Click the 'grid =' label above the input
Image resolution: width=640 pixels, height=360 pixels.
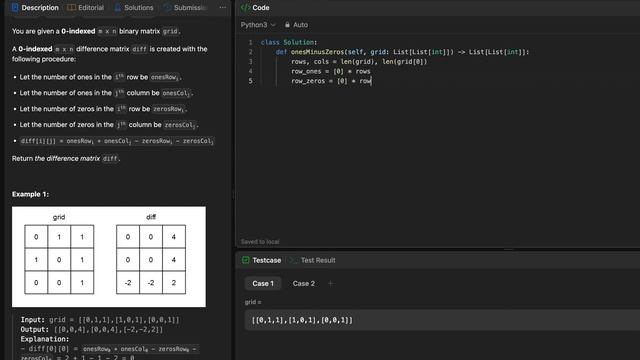point(253,302)
